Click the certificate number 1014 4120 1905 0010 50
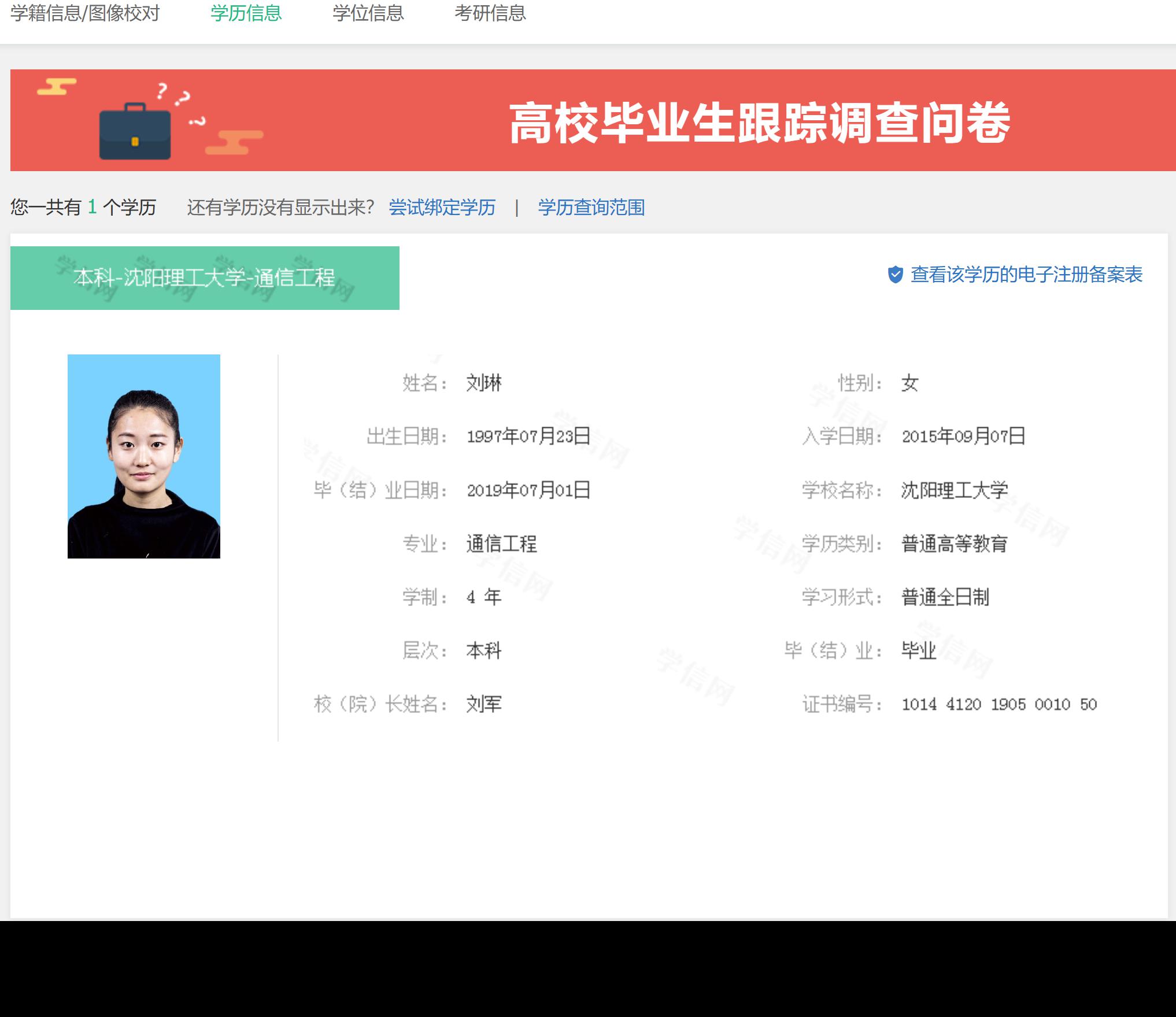 point(999,704)
